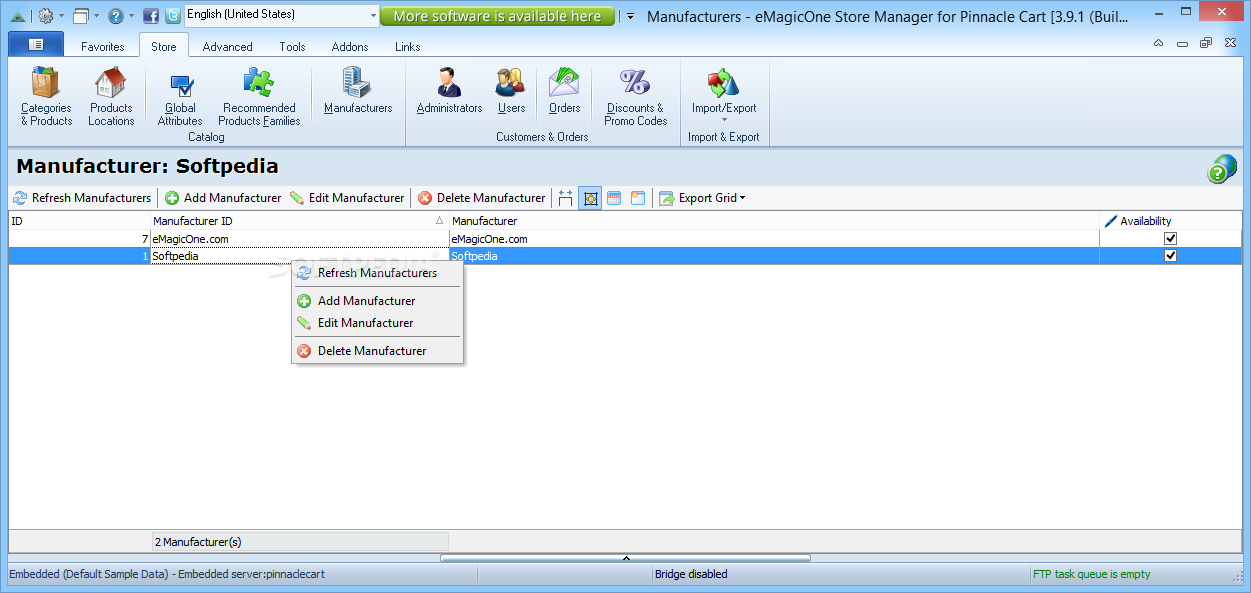Click Edit Manufacturer toolbar button
Viewport: 1251px width, 593px height.
pos(347,198)
